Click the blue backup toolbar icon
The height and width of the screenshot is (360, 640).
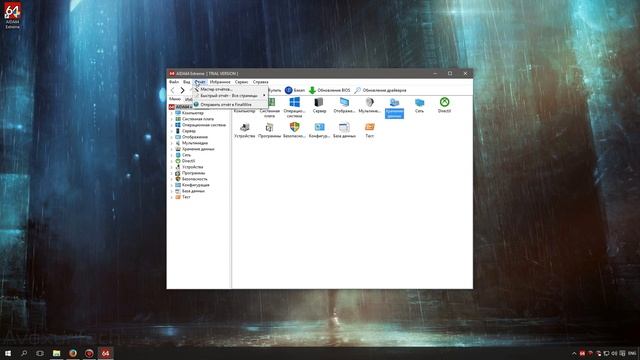click(288, 90)
